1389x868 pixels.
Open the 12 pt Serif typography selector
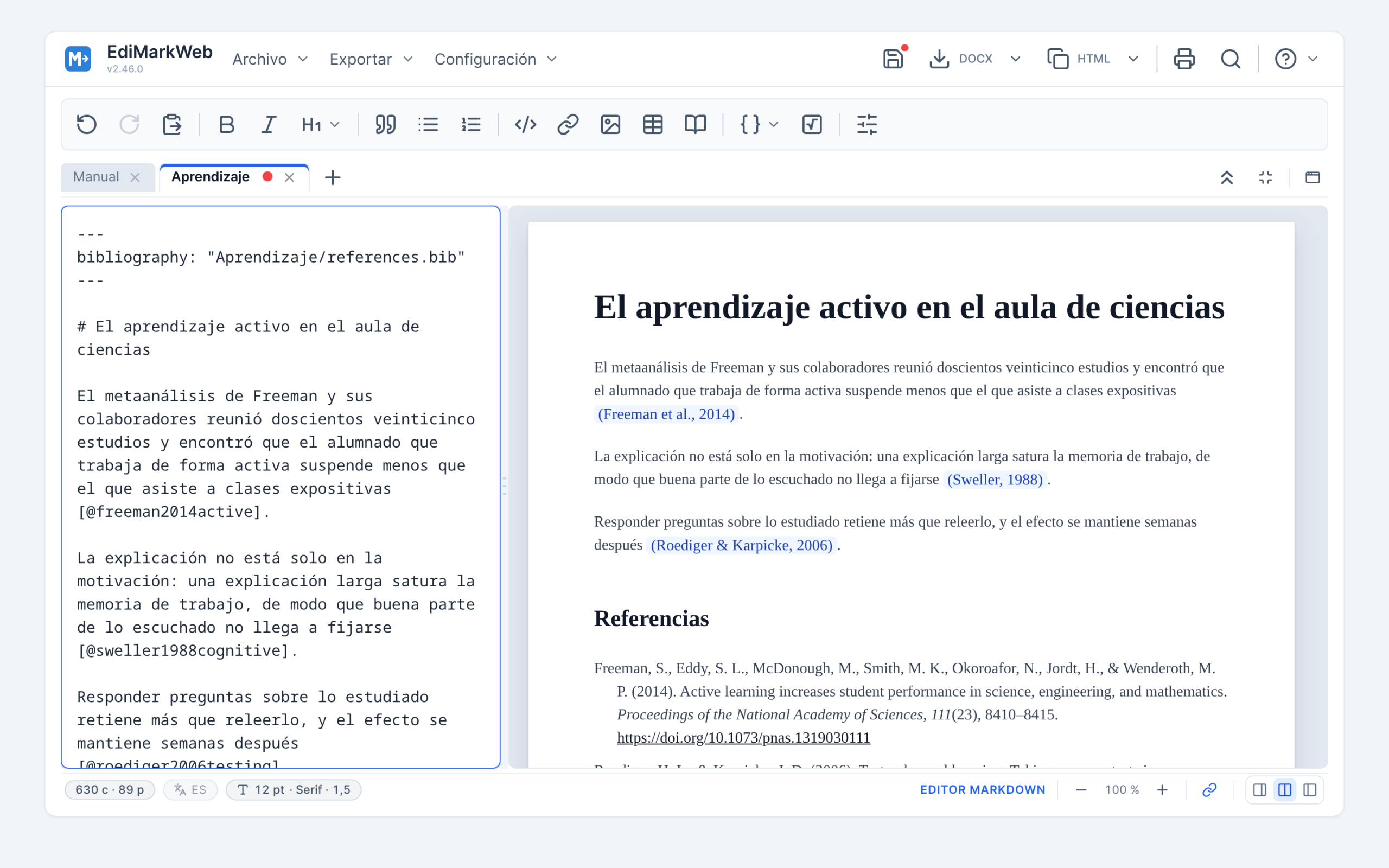pos(294,790)
